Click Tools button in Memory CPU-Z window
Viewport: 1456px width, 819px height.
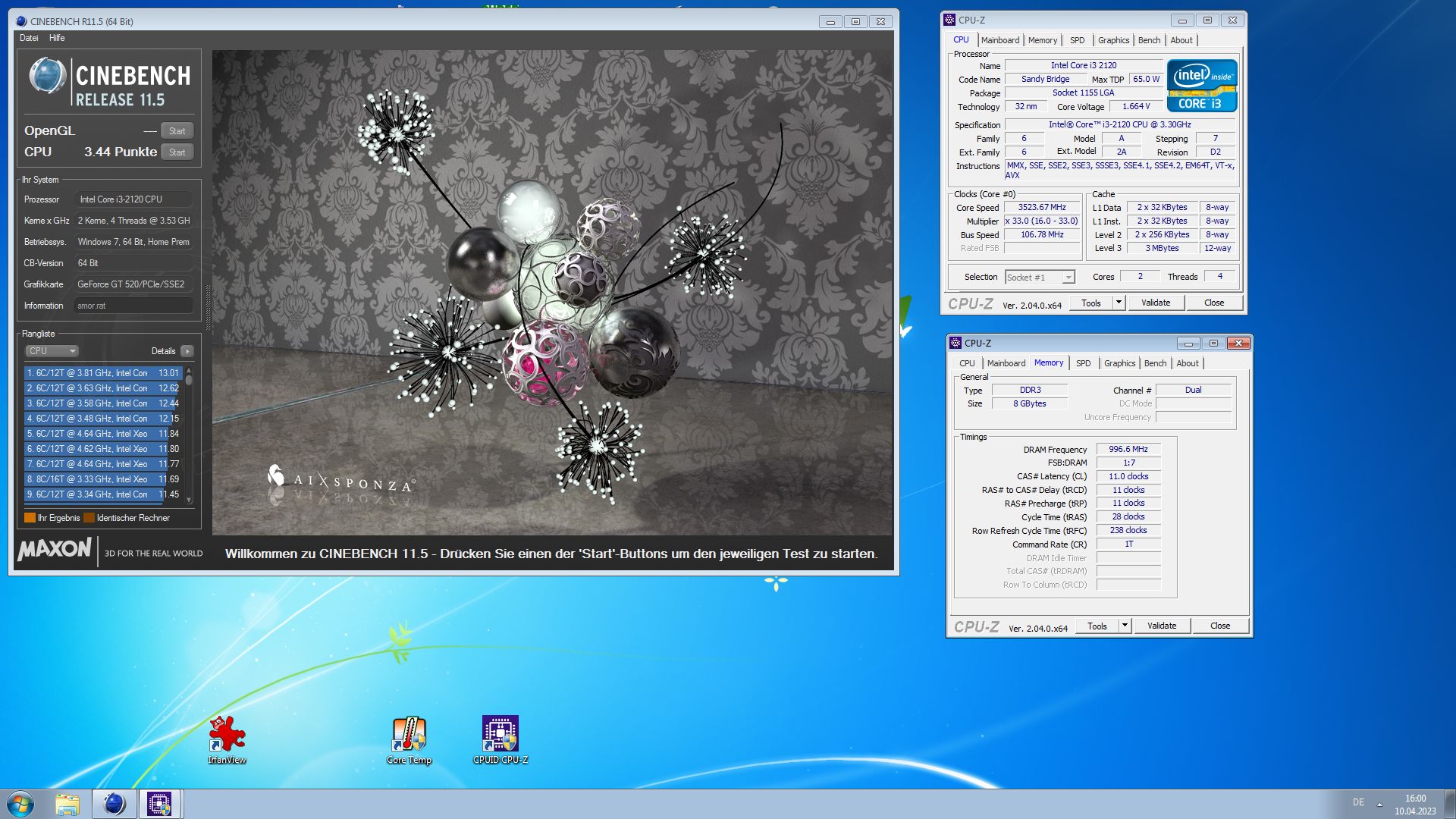coord(1097,626)
